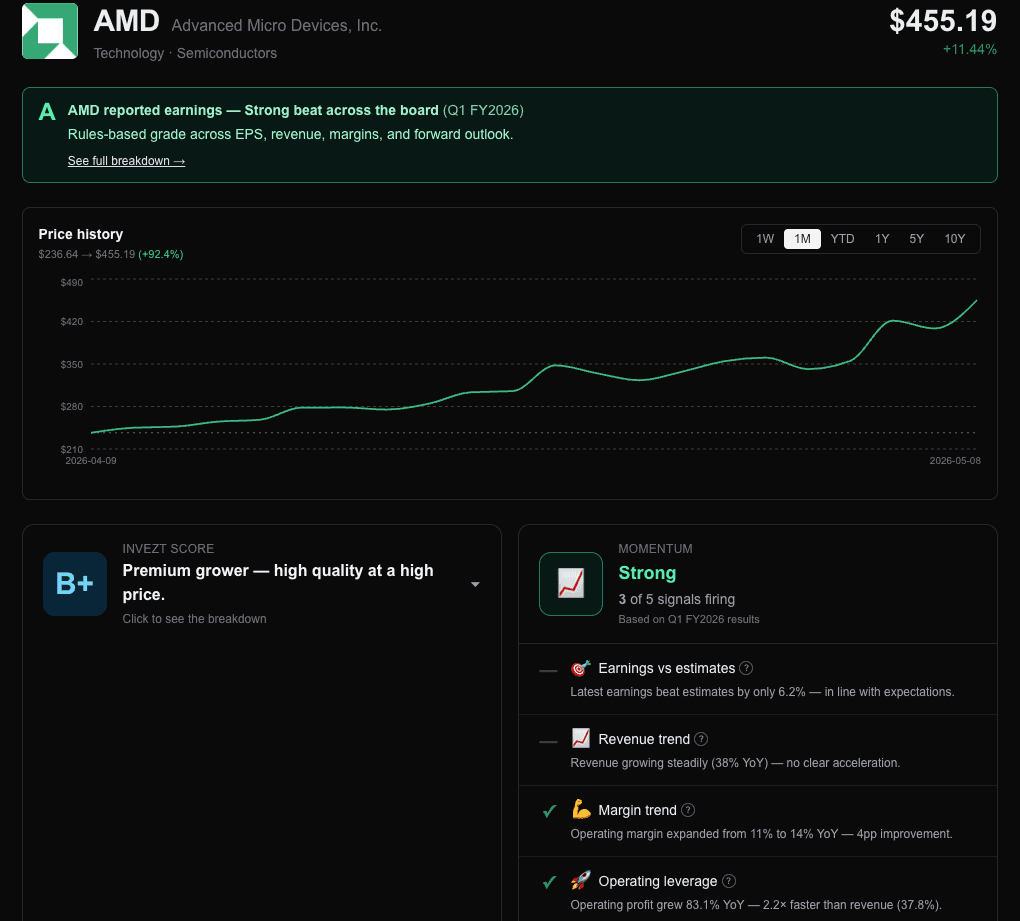Click the target icon beside Earnings vs estimates

click(580, 668)
